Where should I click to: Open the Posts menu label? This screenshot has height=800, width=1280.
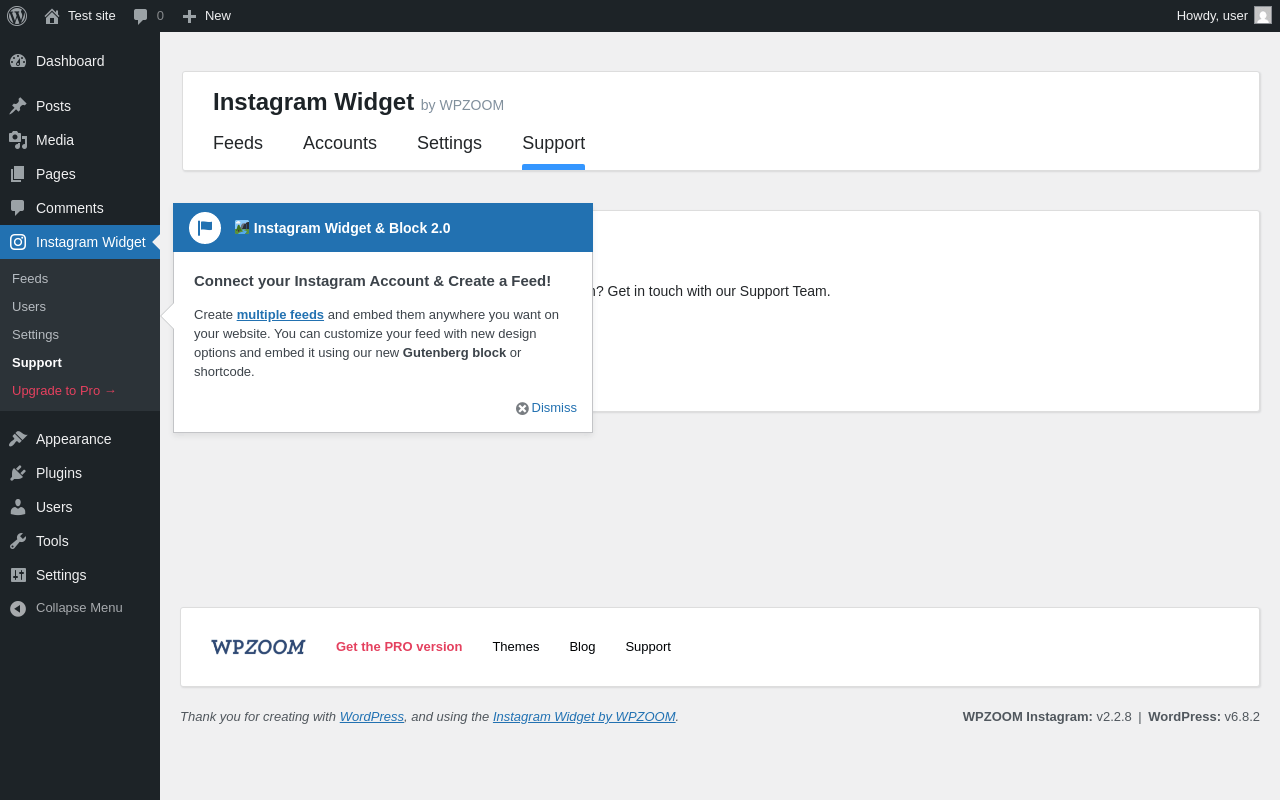pyautogui.click(x=53, y=106)
